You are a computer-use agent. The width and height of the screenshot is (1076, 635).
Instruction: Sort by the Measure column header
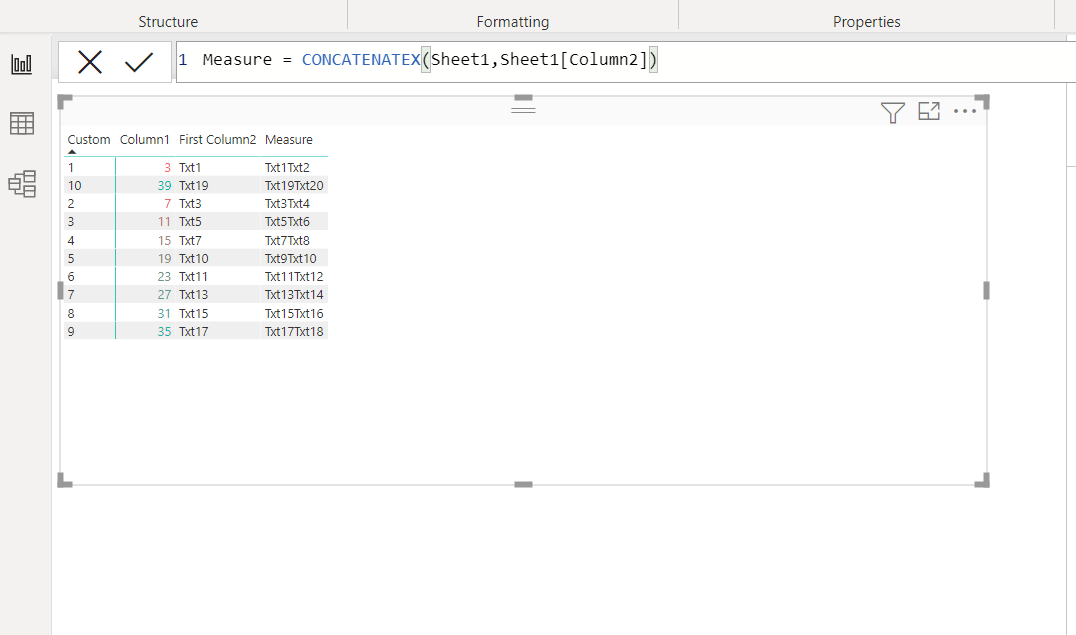[288, 139]
